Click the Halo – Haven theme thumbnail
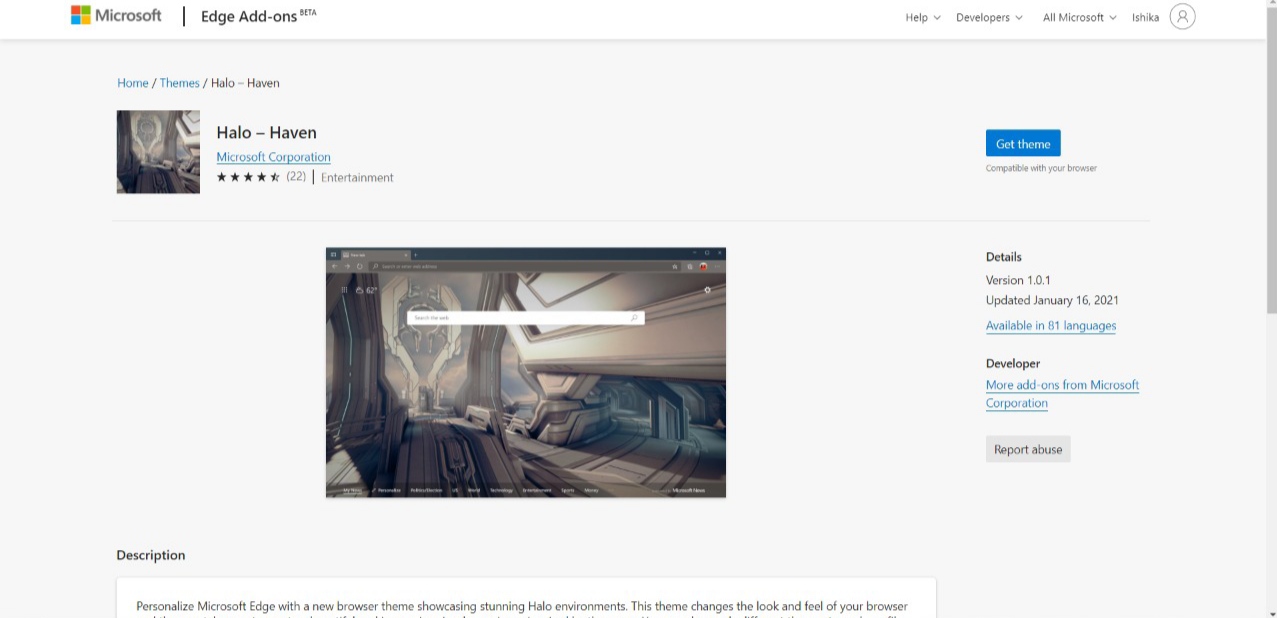Viewport: 1277px width, 618px height. [158, 151]
